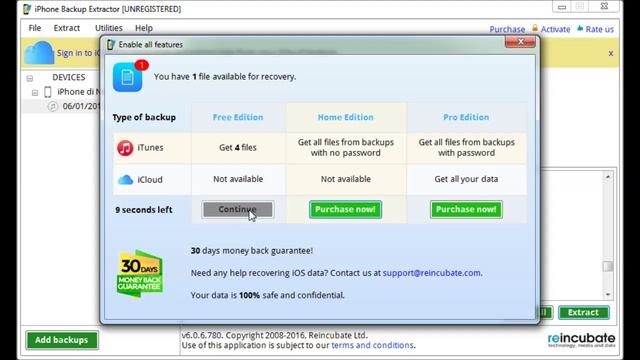This screenshot has width=640, height=360.
Task: Click the Purchase link in top bar
Action: (x=507, y=29)
